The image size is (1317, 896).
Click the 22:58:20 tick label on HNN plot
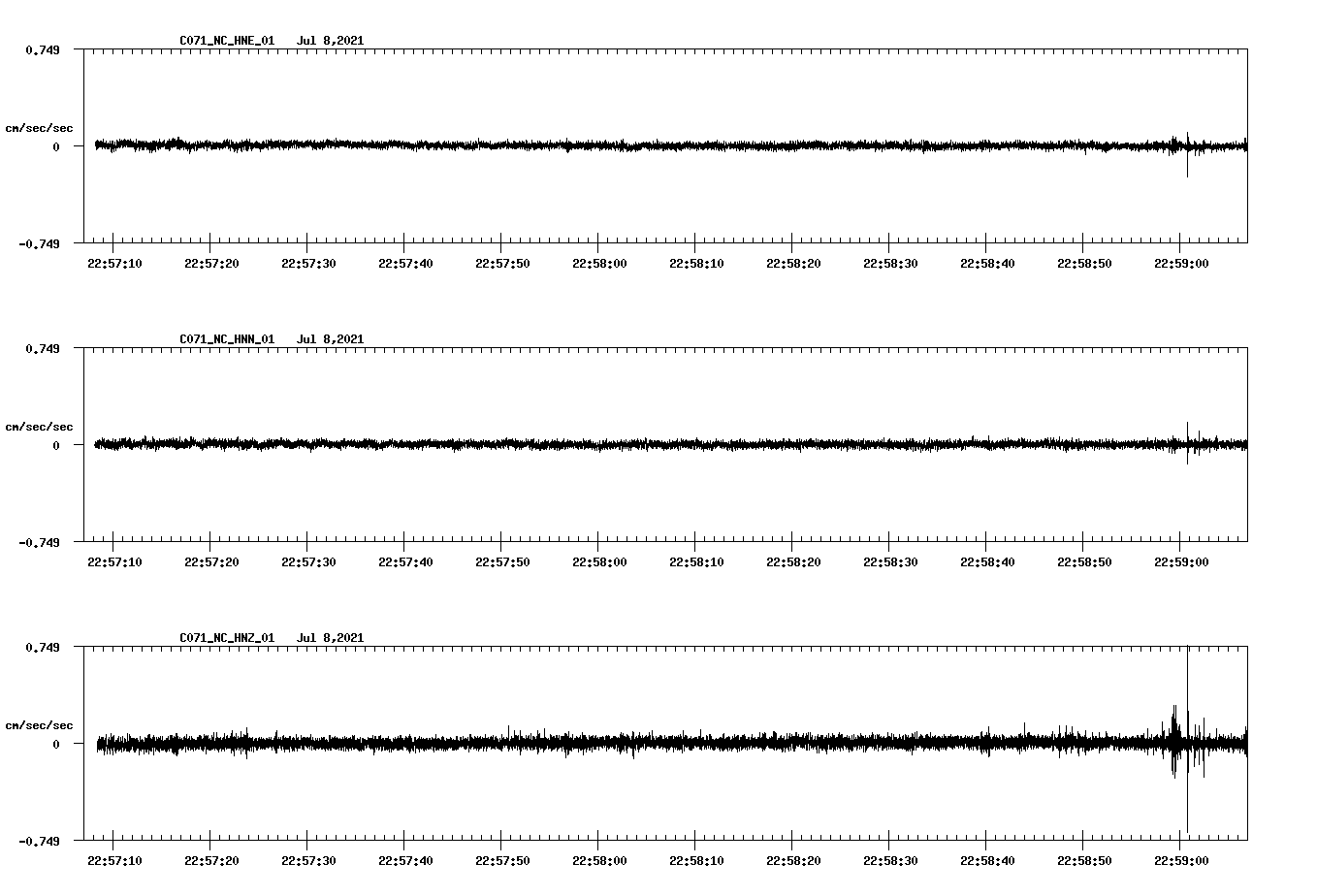[x=793, y=561]
